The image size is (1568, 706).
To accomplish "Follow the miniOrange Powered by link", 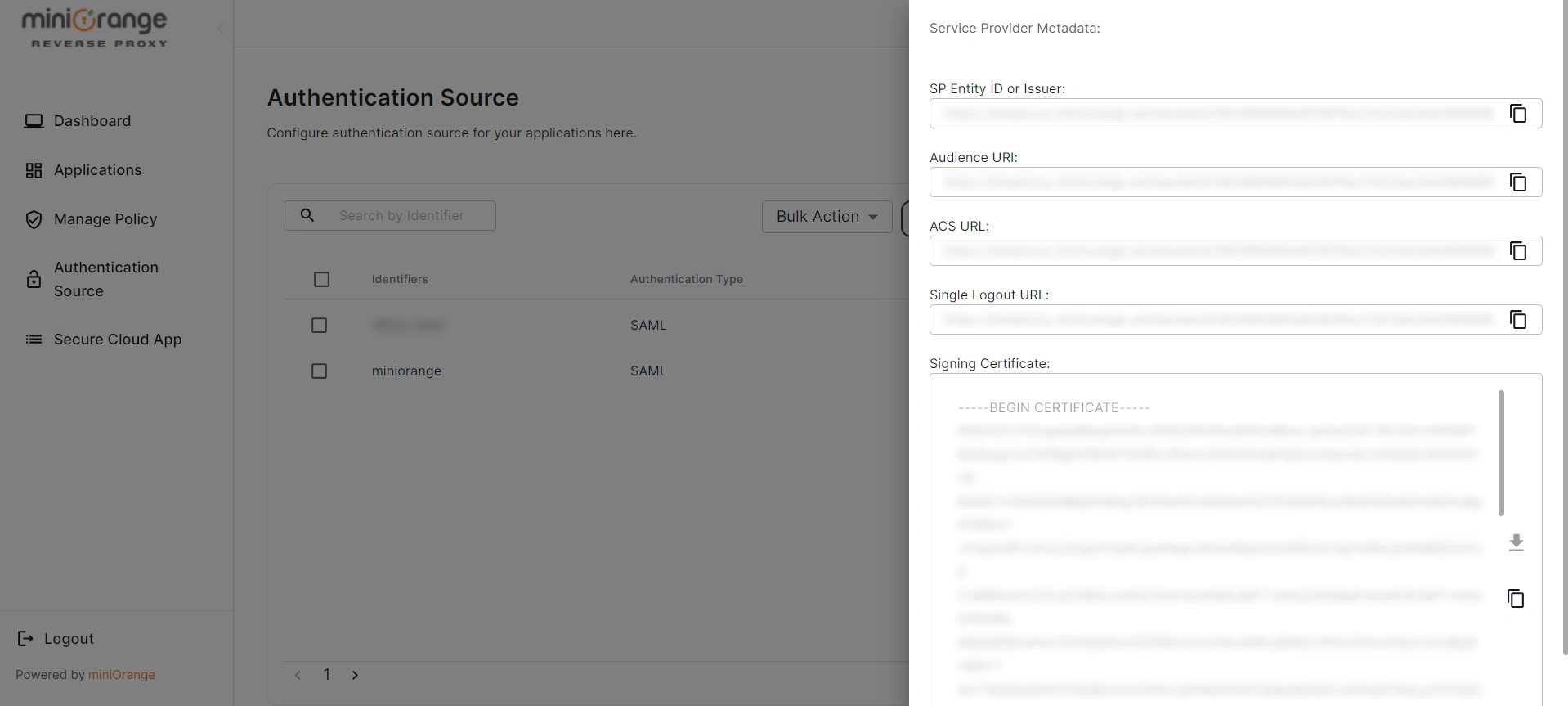I will [x=122, y=675].
